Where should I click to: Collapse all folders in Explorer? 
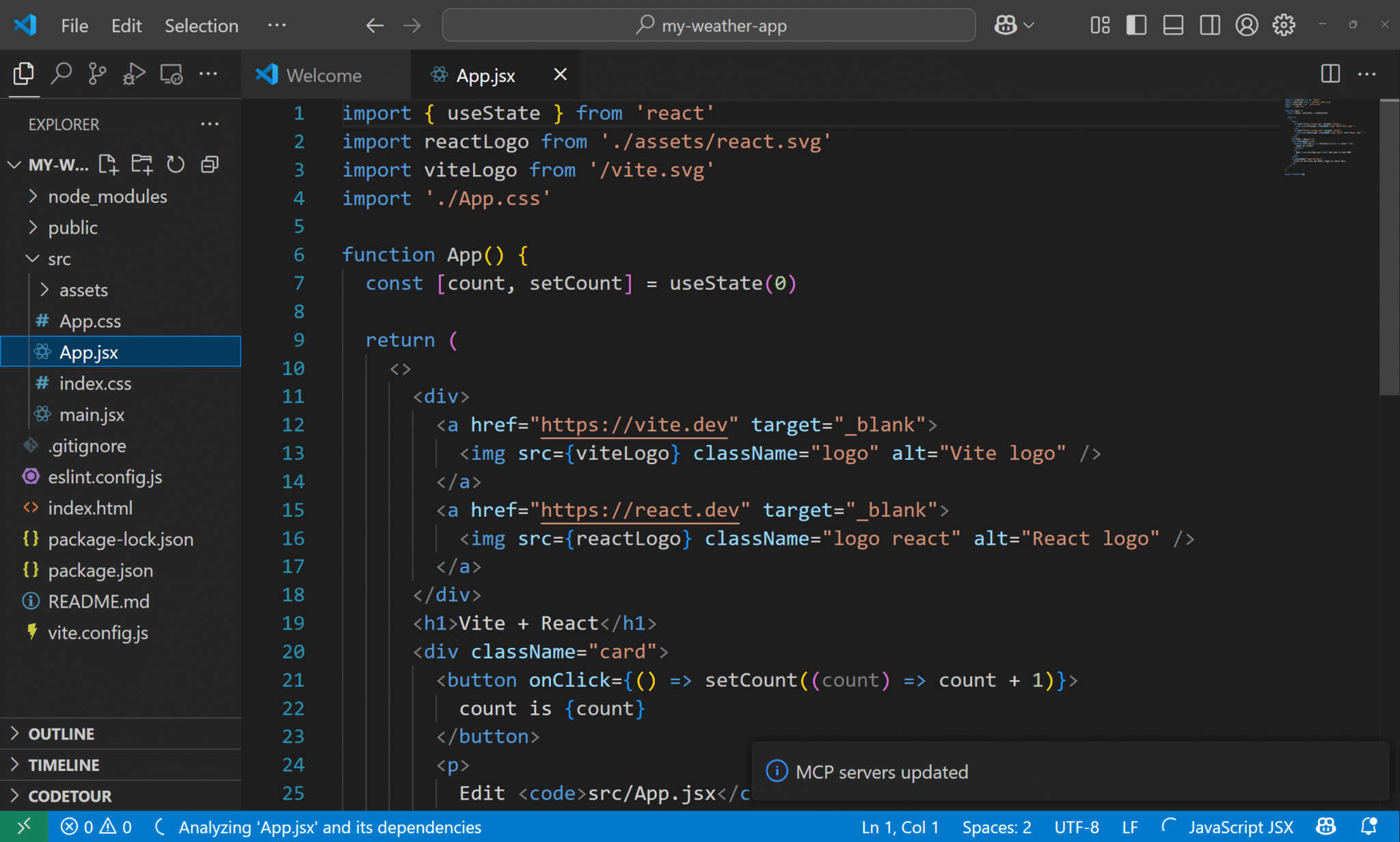pyautogui.click(x=209, y=164)
